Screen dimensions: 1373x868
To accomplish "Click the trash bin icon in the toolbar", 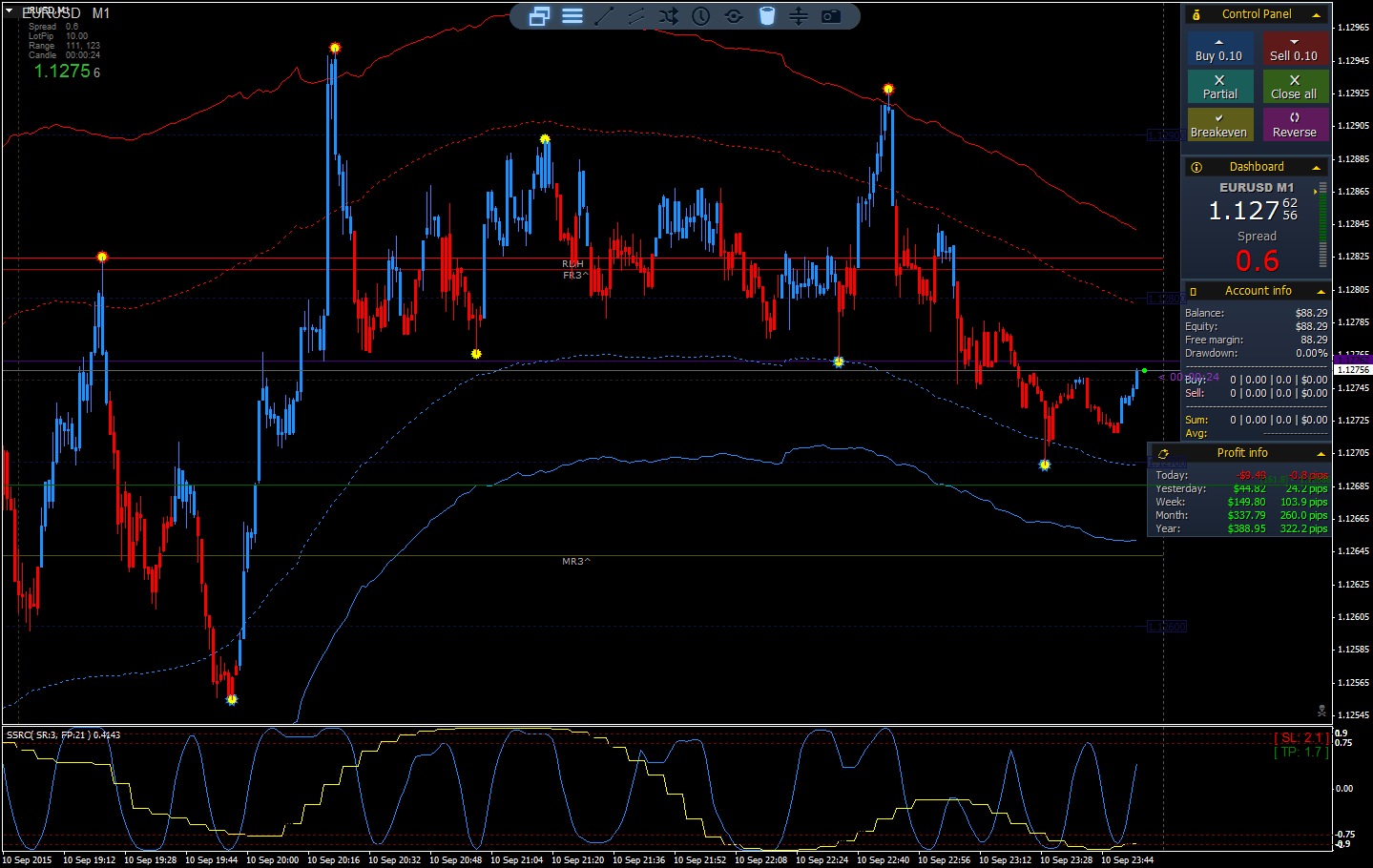I will (x=767, y=16).
